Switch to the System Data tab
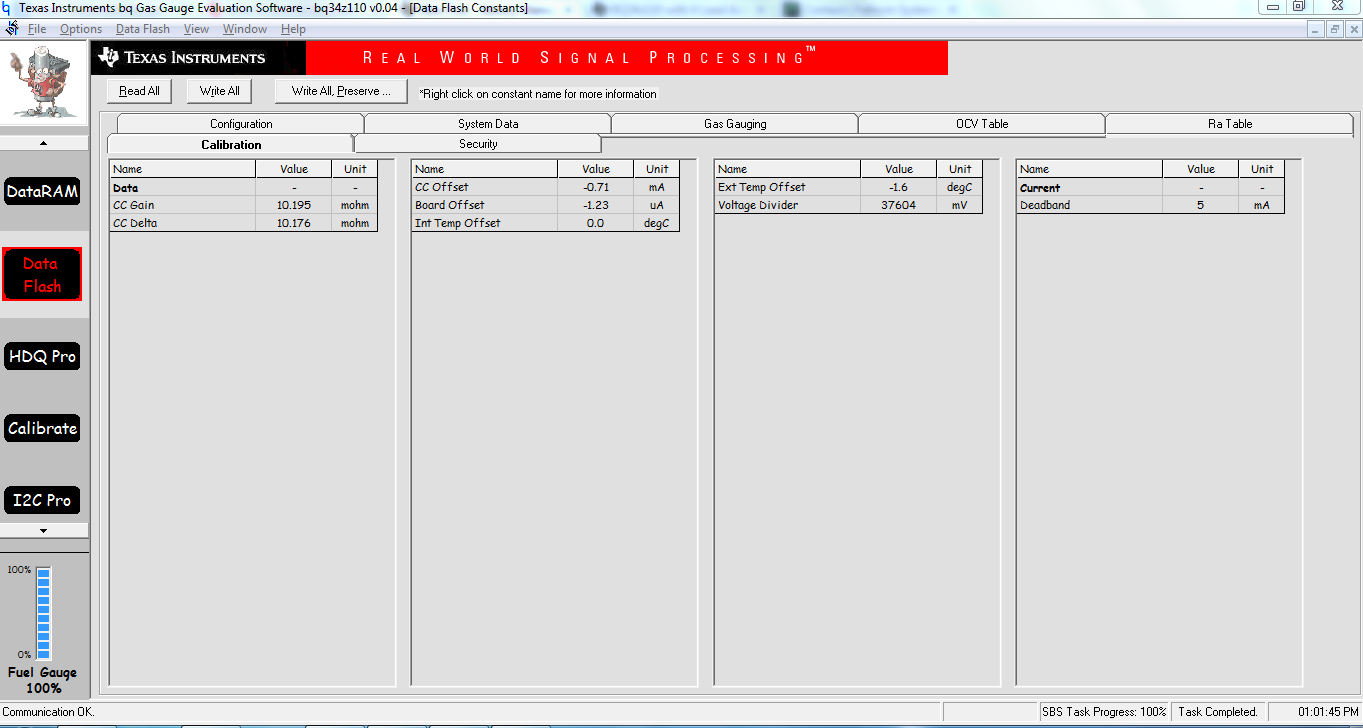1363x728 pixels. [x=488, y=124]
